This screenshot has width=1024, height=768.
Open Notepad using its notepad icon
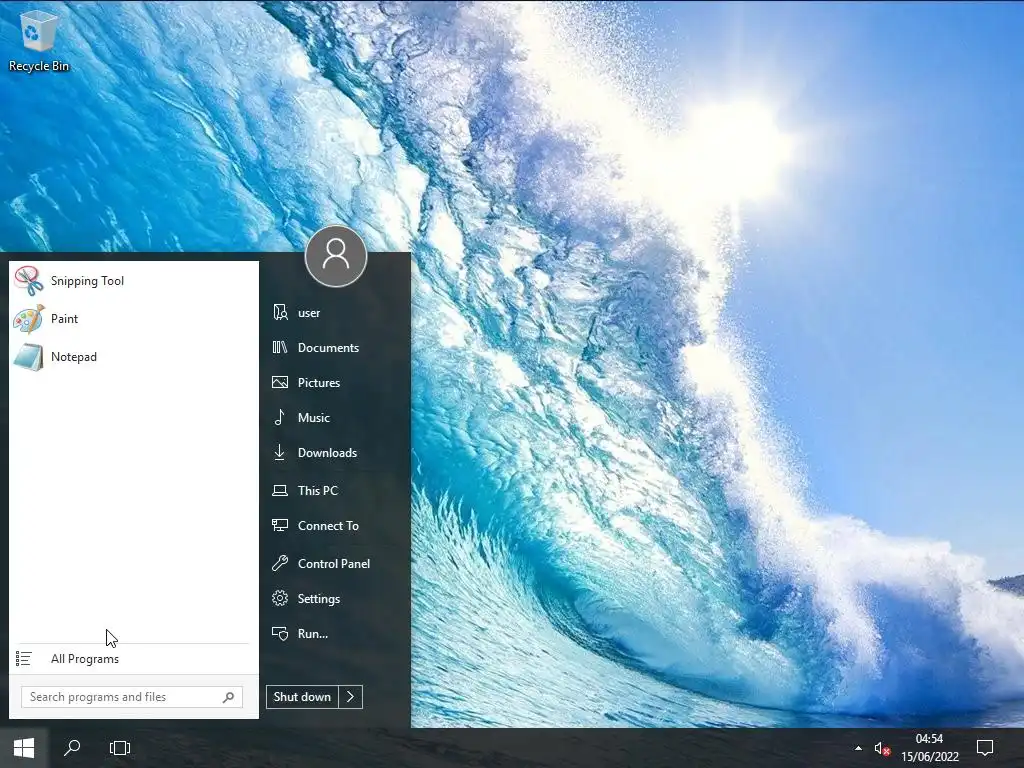(29, 357)
